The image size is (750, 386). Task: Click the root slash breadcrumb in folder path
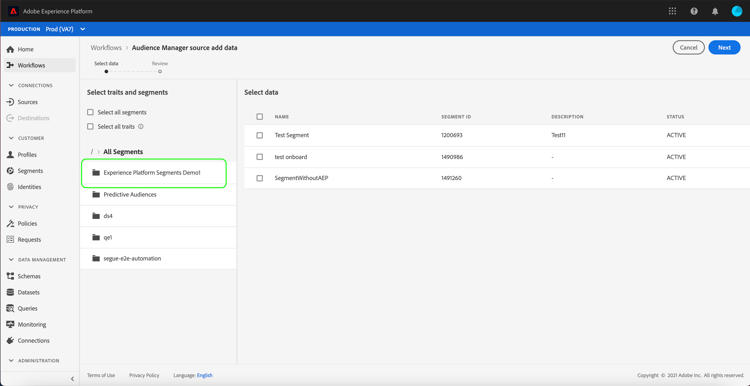tap(91, 152)
